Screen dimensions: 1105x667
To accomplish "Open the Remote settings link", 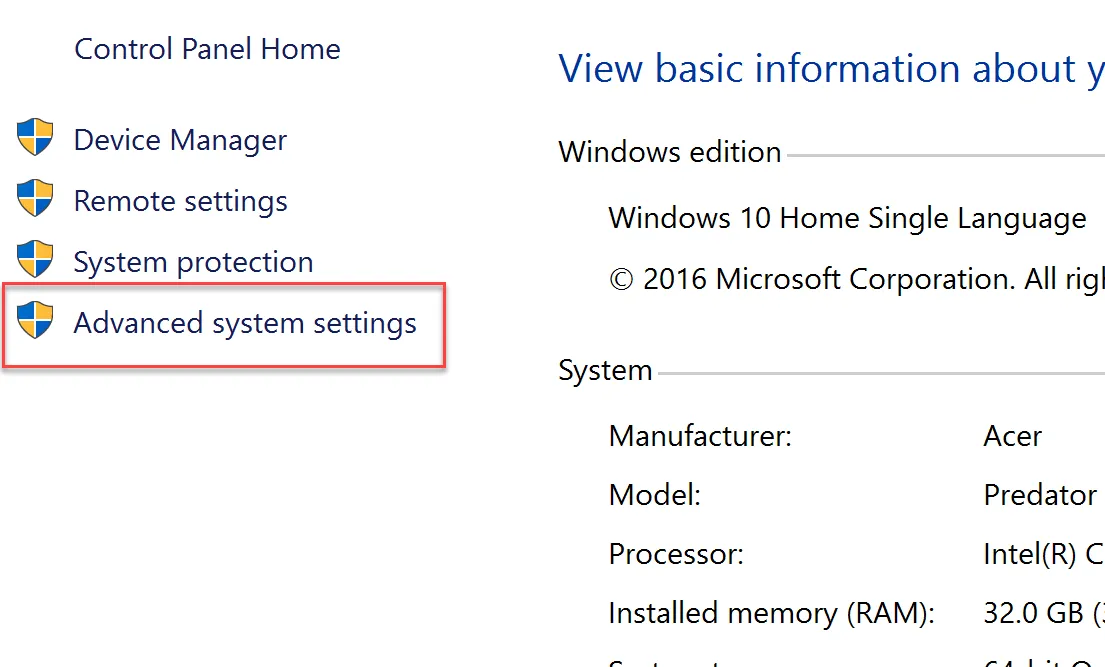I will tap(180, 201).
